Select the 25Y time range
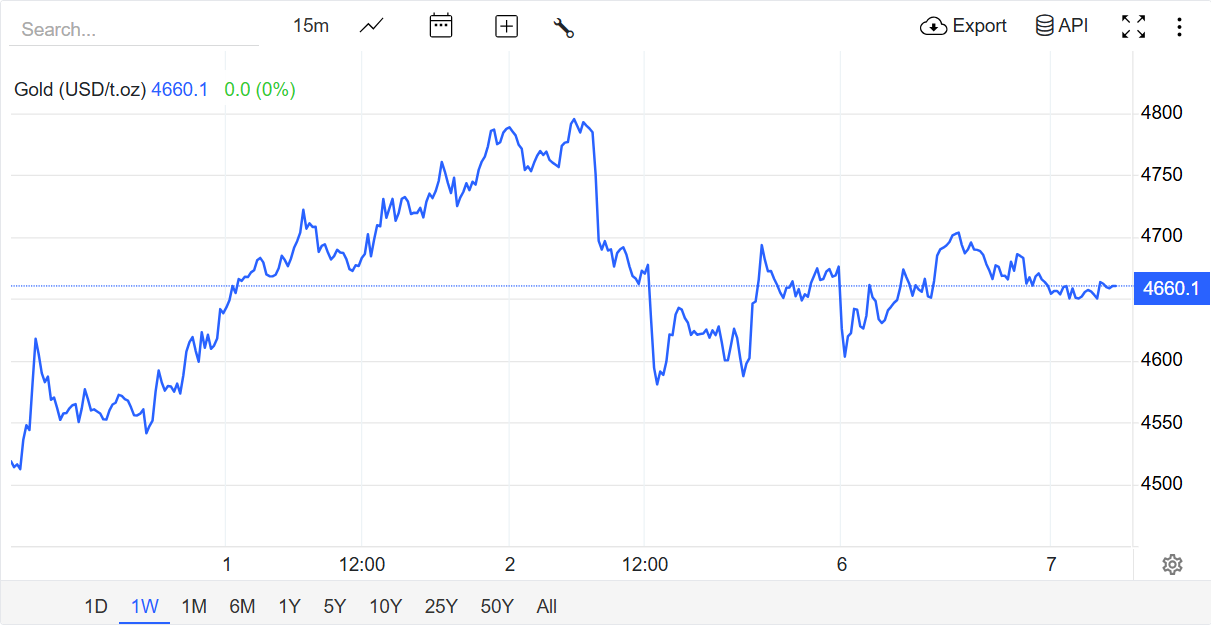This screenshot has height=627, width=1211. (x=441, y=606)
